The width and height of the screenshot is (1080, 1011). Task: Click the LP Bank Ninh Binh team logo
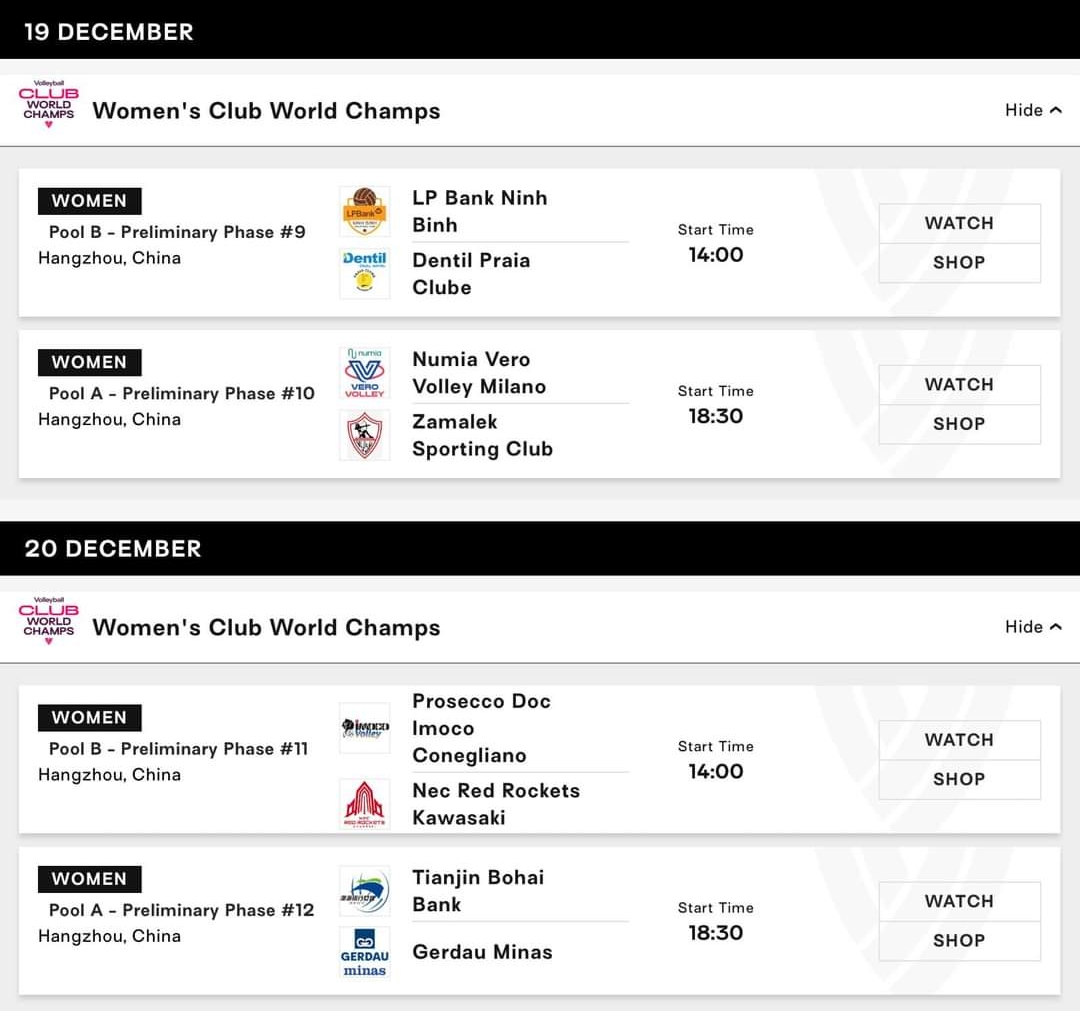click(364, 211)
